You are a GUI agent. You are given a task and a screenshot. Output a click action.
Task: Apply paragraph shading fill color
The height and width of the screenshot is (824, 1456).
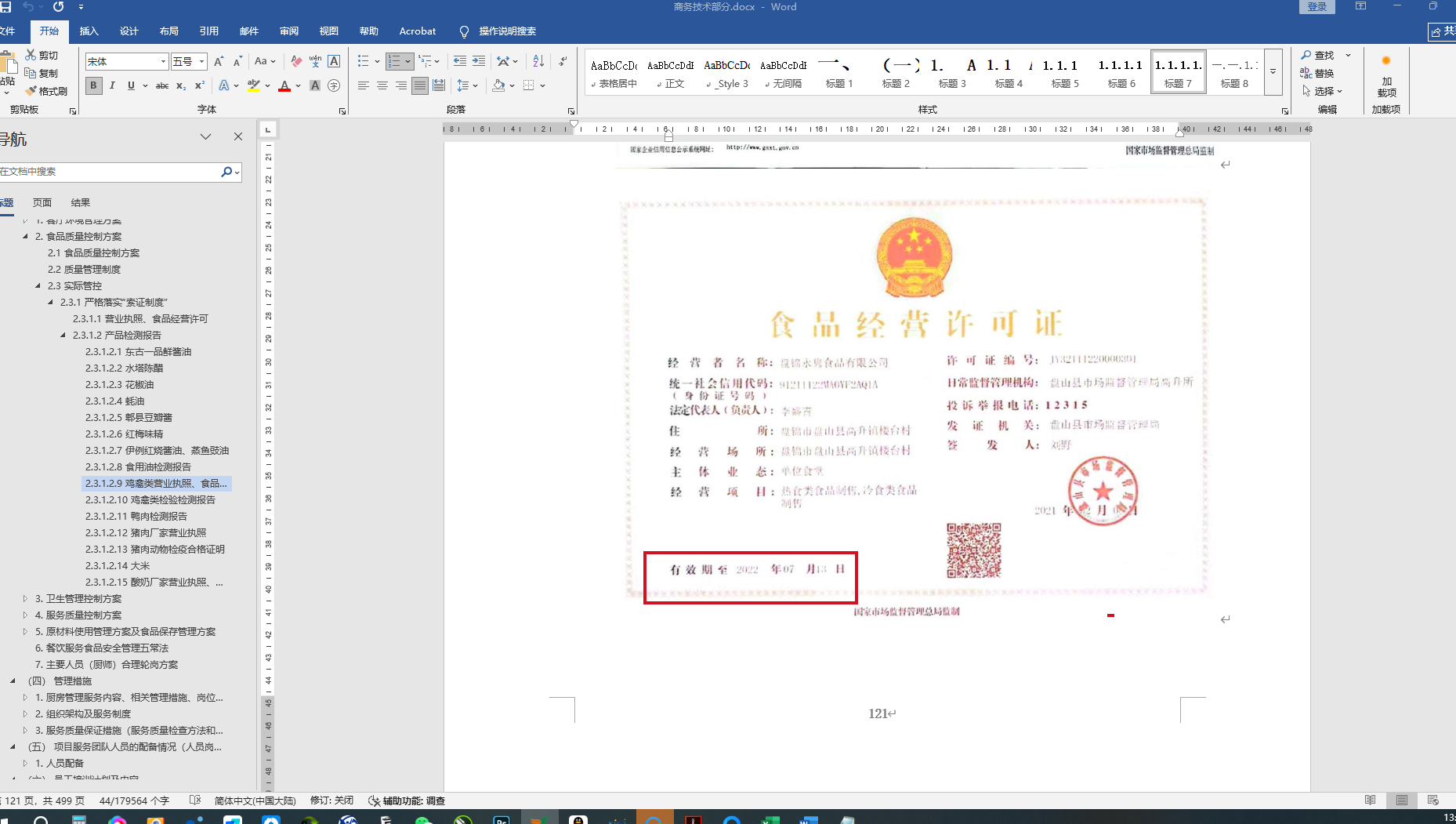(498, 85)
